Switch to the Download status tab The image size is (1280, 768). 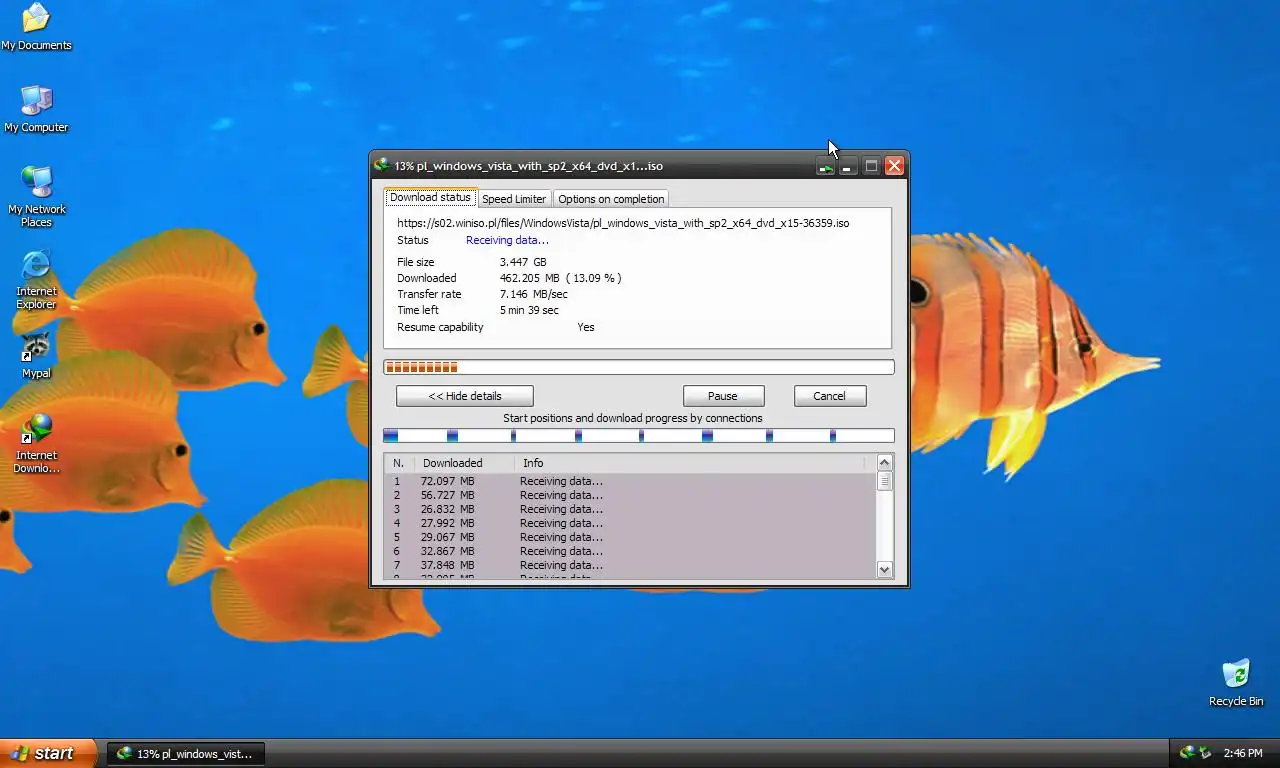click(430, 198)
